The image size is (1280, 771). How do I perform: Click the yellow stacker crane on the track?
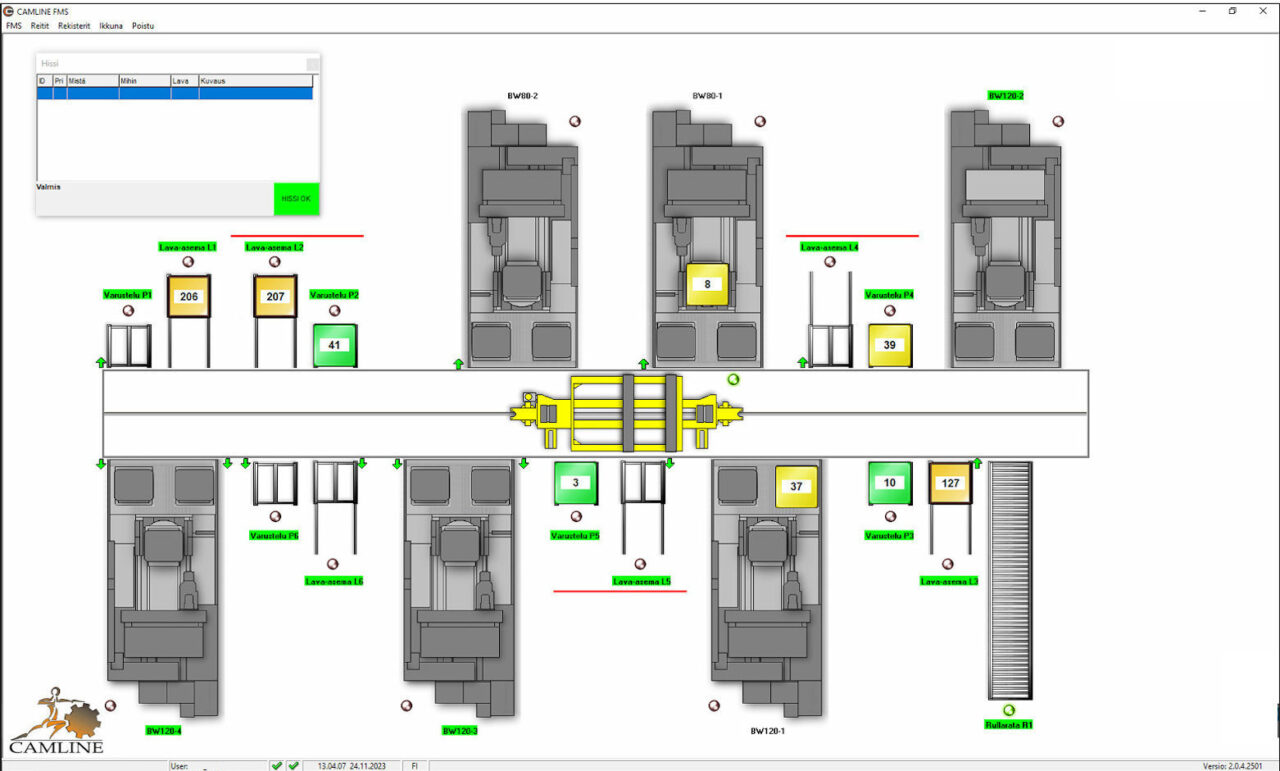(x=627, y=413)
